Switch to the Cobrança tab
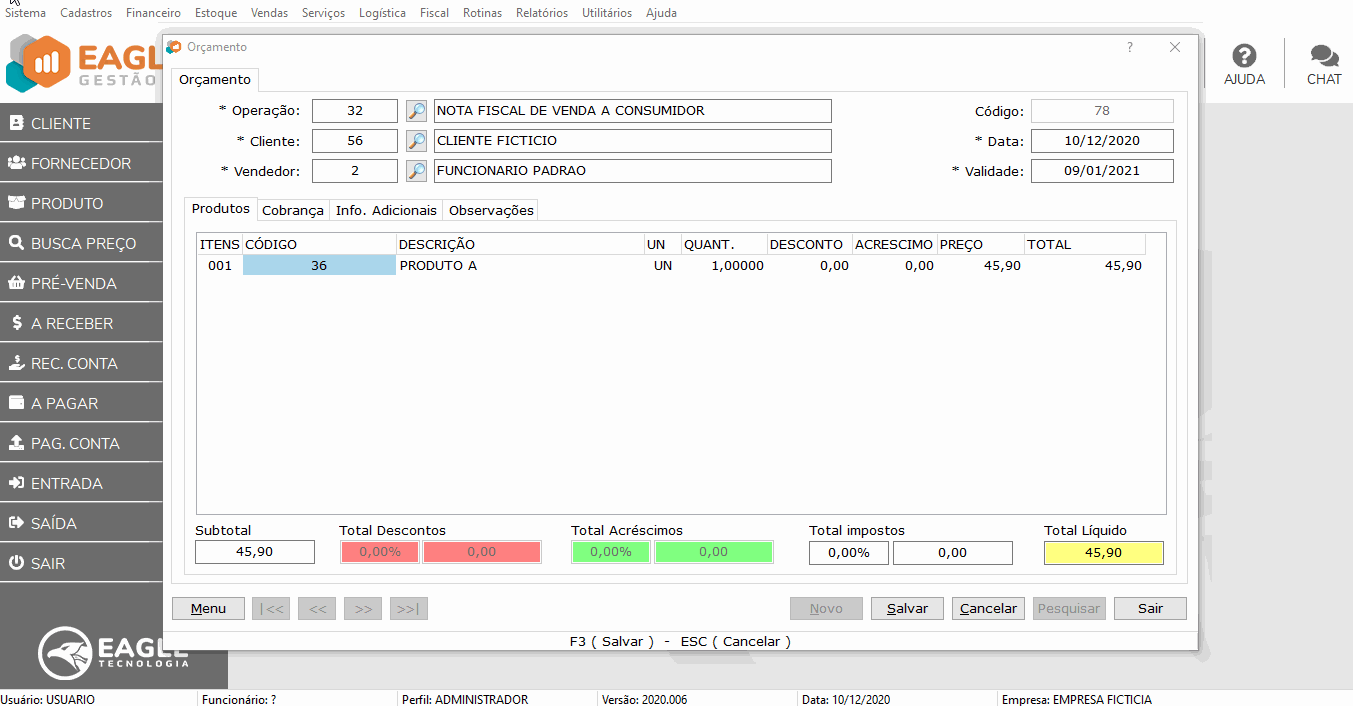 coord(293,210)
